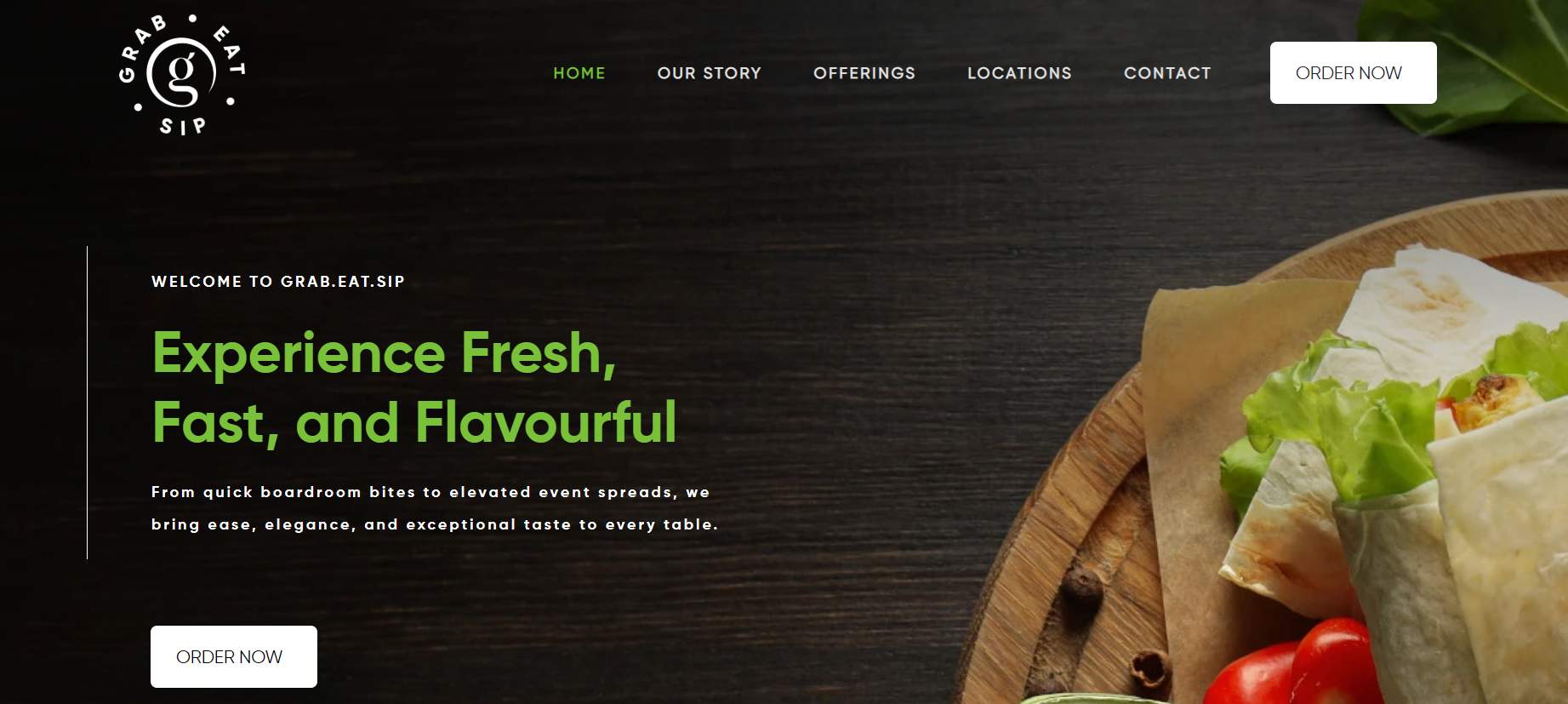The height and width of the screenshot is (704, 1568).
Task: Click the word SIP in the logo
Action: pos(183,126)
